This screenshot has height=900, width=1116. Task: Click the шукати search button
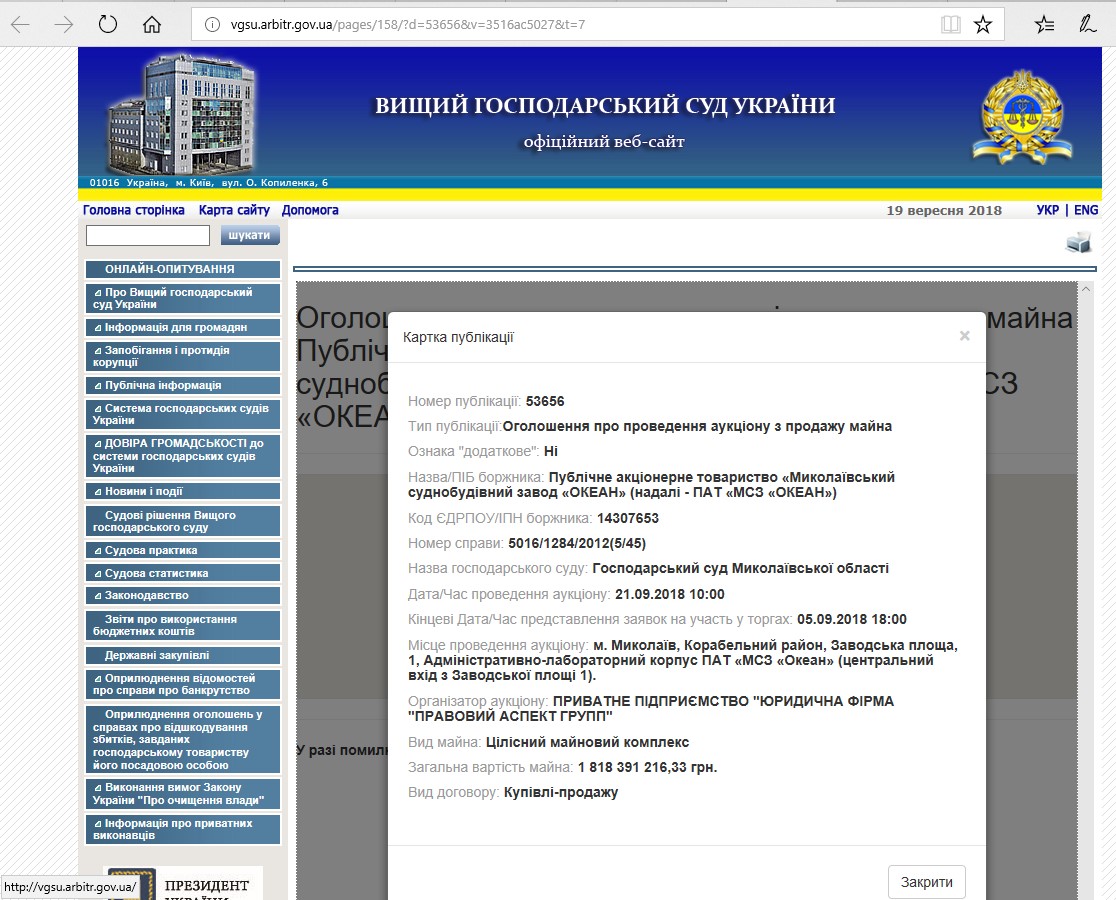pyautogui.click(x=249, y=235)
